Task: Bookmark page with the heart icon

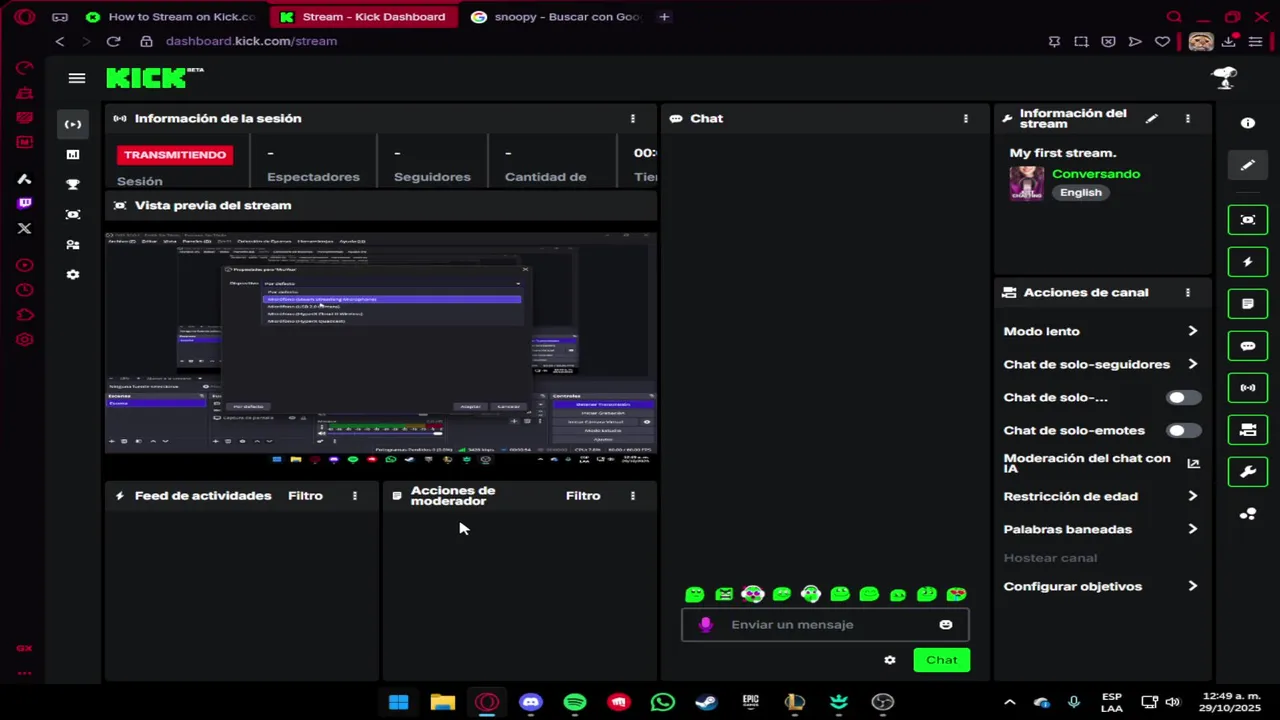Action: tap(1162, 41)
